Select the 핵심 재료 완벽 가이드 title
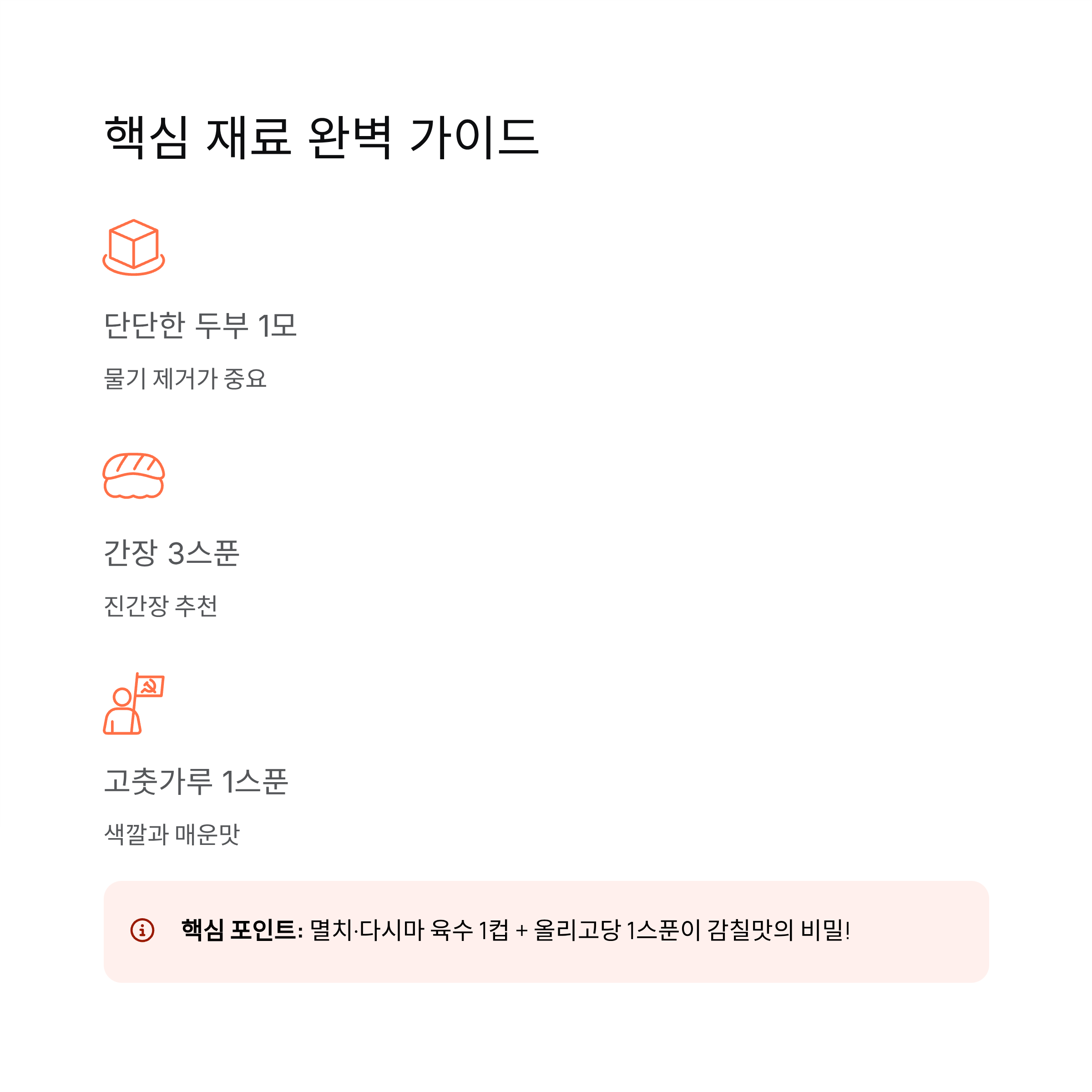This screenshot has width=1092, height=1092. (x=322, y=137)
